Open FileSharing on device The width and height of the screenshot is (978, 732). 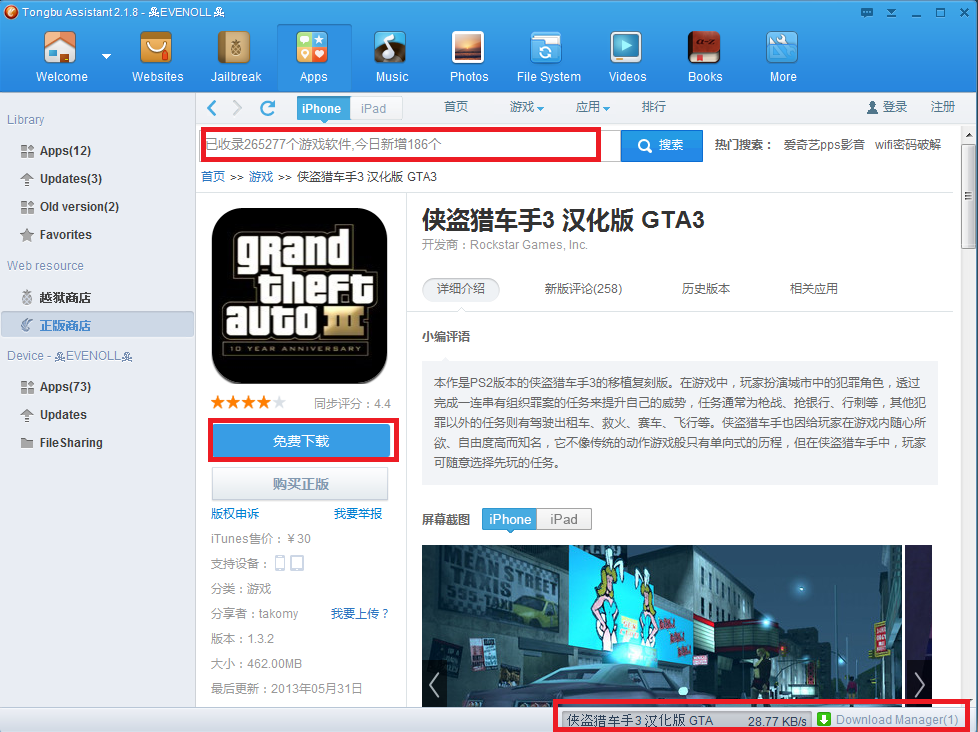click(70, 443)
